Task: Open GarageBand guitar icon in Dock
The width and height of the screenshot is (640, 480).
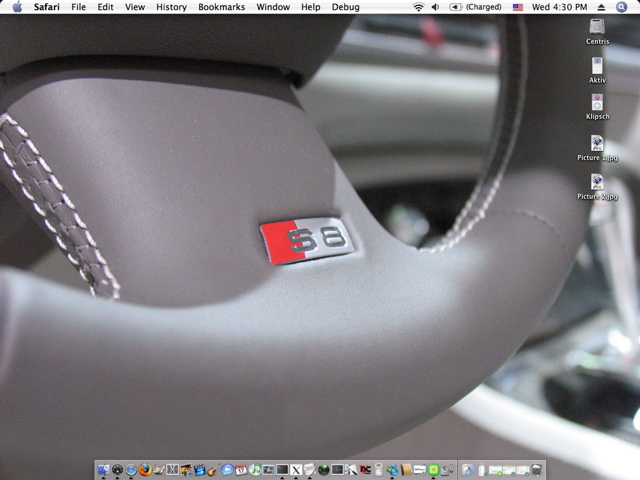Action: [x=213, y=470]
